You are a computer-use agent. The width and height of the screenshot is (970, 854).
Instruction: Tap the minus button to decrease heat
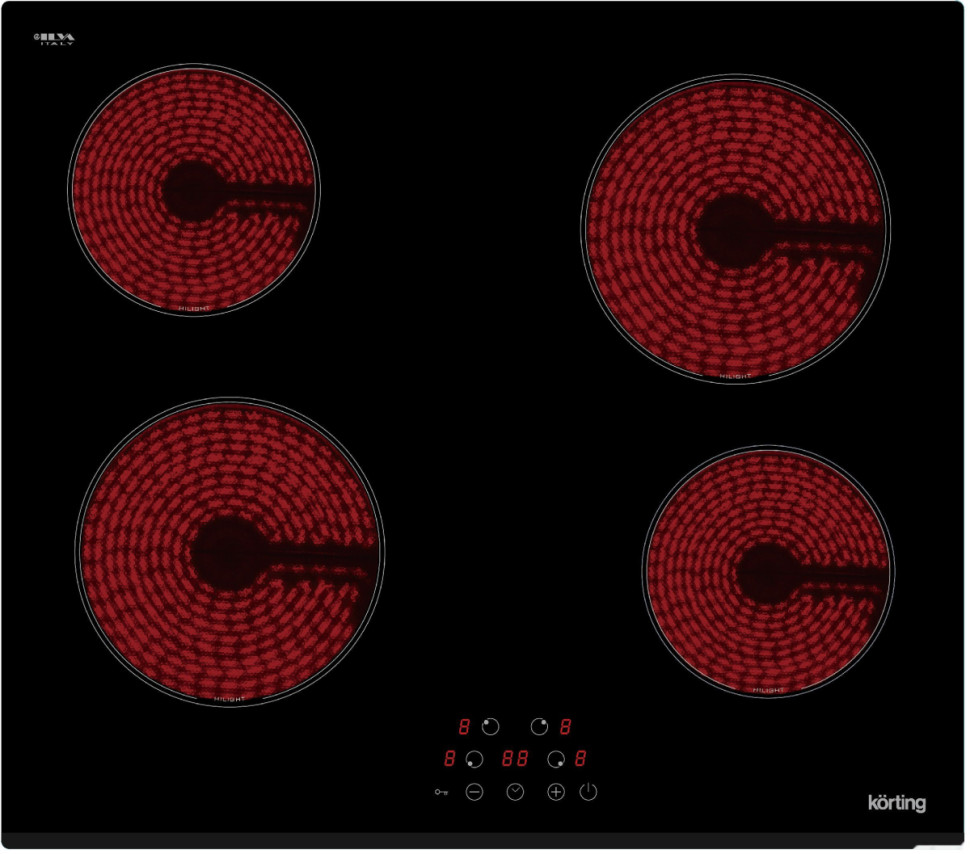point(474,792)
